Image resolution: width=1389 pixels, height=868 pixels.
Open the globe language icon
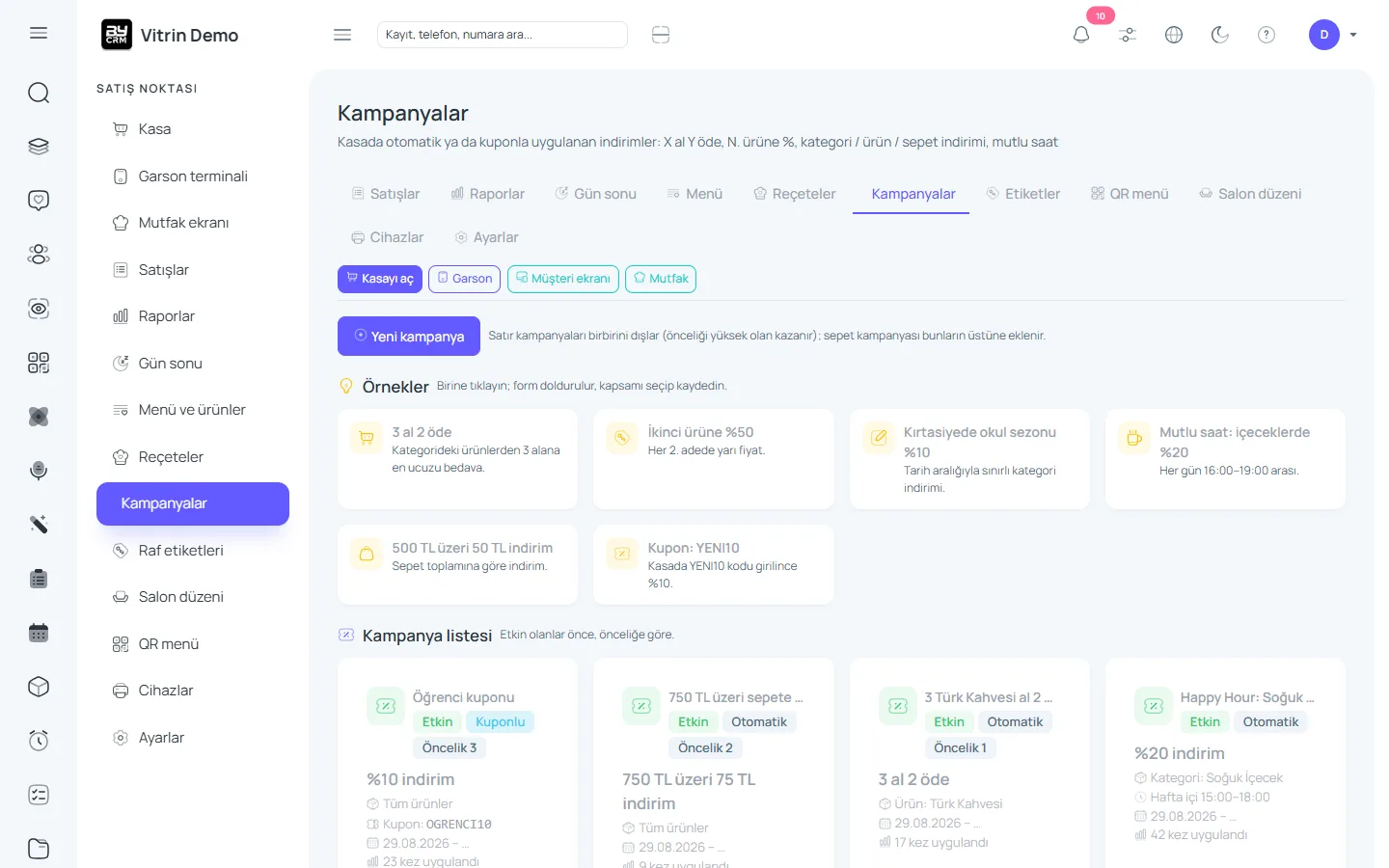point(1174,35)
